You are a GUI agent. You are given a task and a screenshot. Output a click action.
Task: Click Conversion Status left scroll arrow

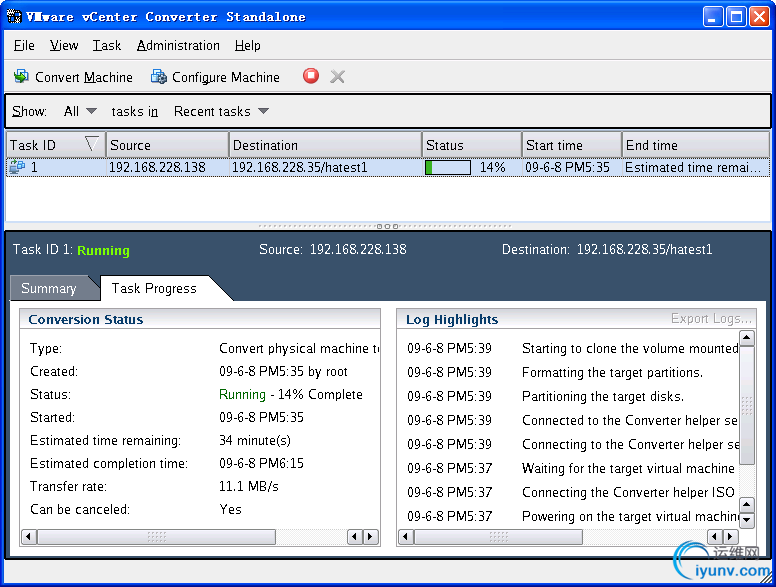click(x=29, y=537)
